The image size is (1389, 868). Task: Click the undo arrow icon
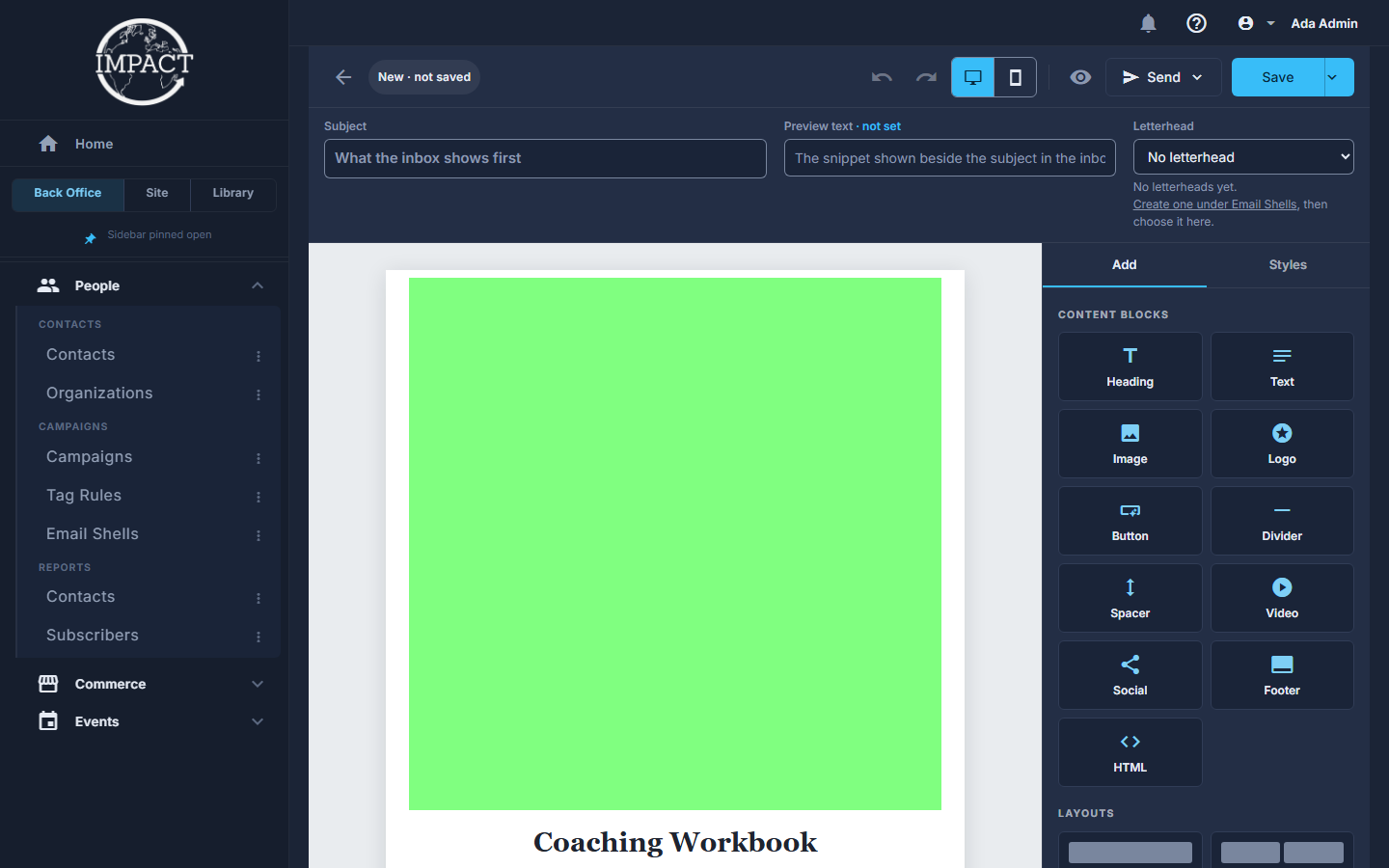click(x=882, y=77)
